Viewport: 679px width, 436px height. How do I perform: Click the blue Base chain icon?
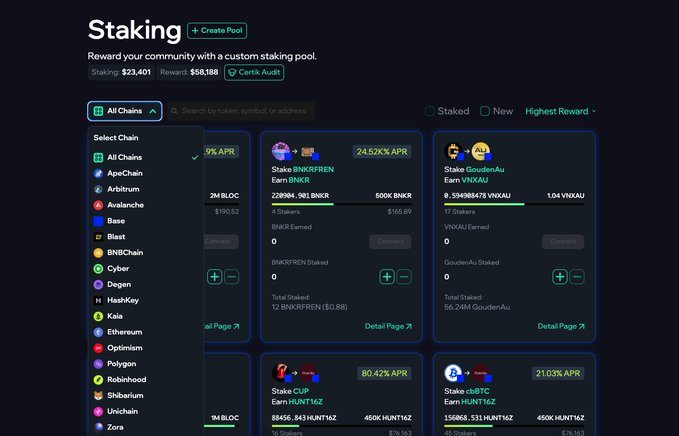pyautogui.click(x=98, y=221)
